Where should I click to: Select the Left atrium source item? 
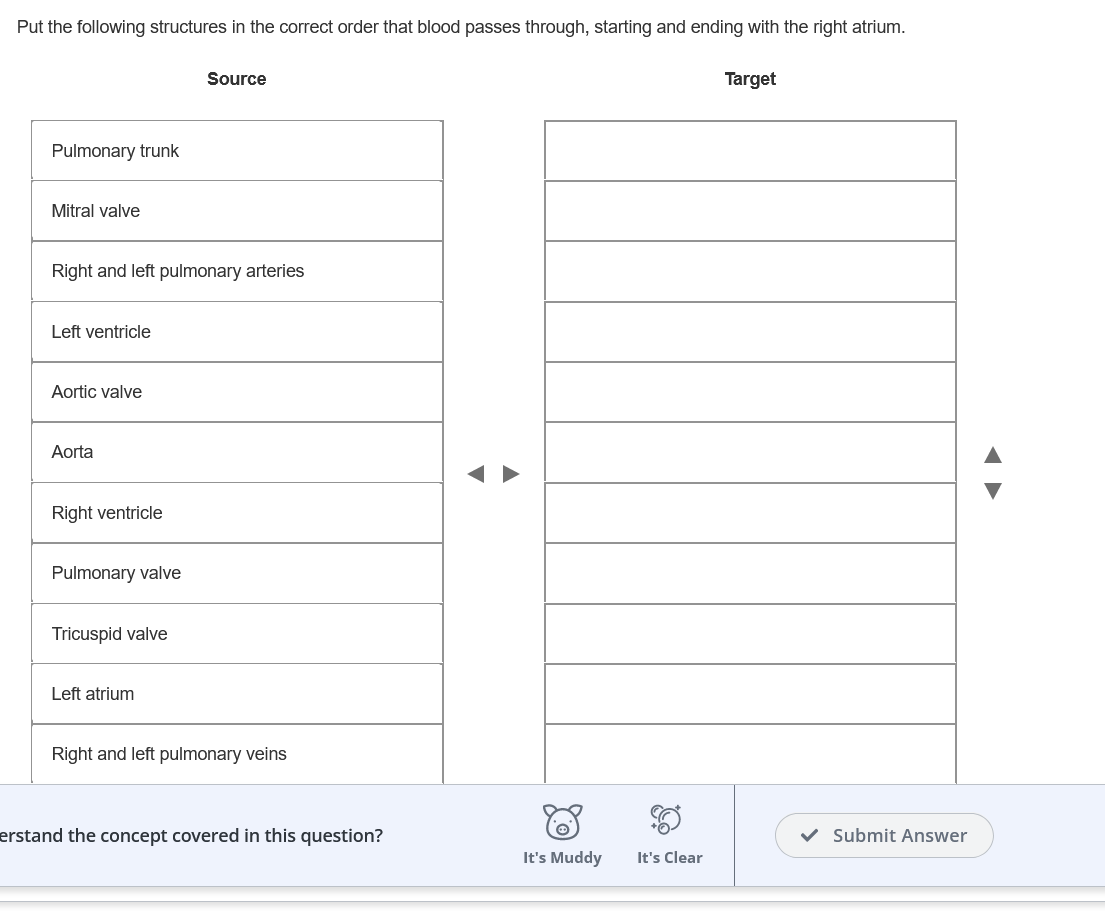[x=237, y=693]
